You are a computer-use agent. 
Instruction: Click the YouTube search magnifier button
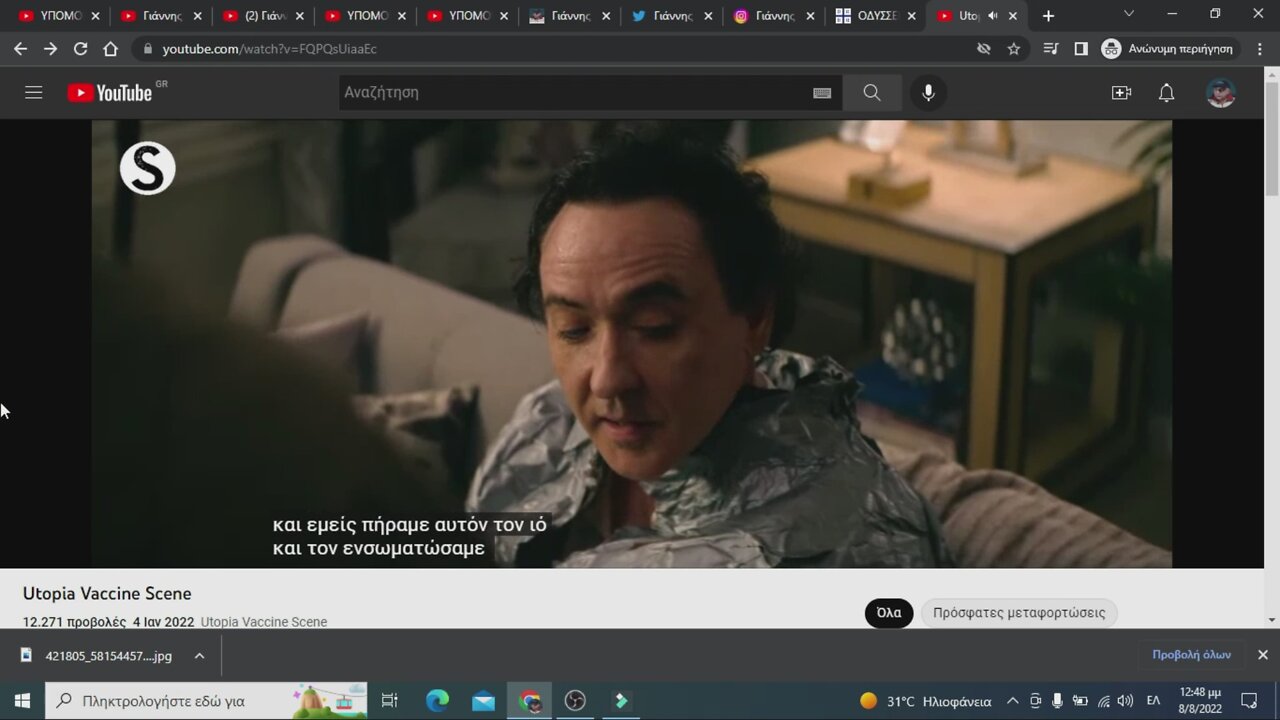click(872, 93)
